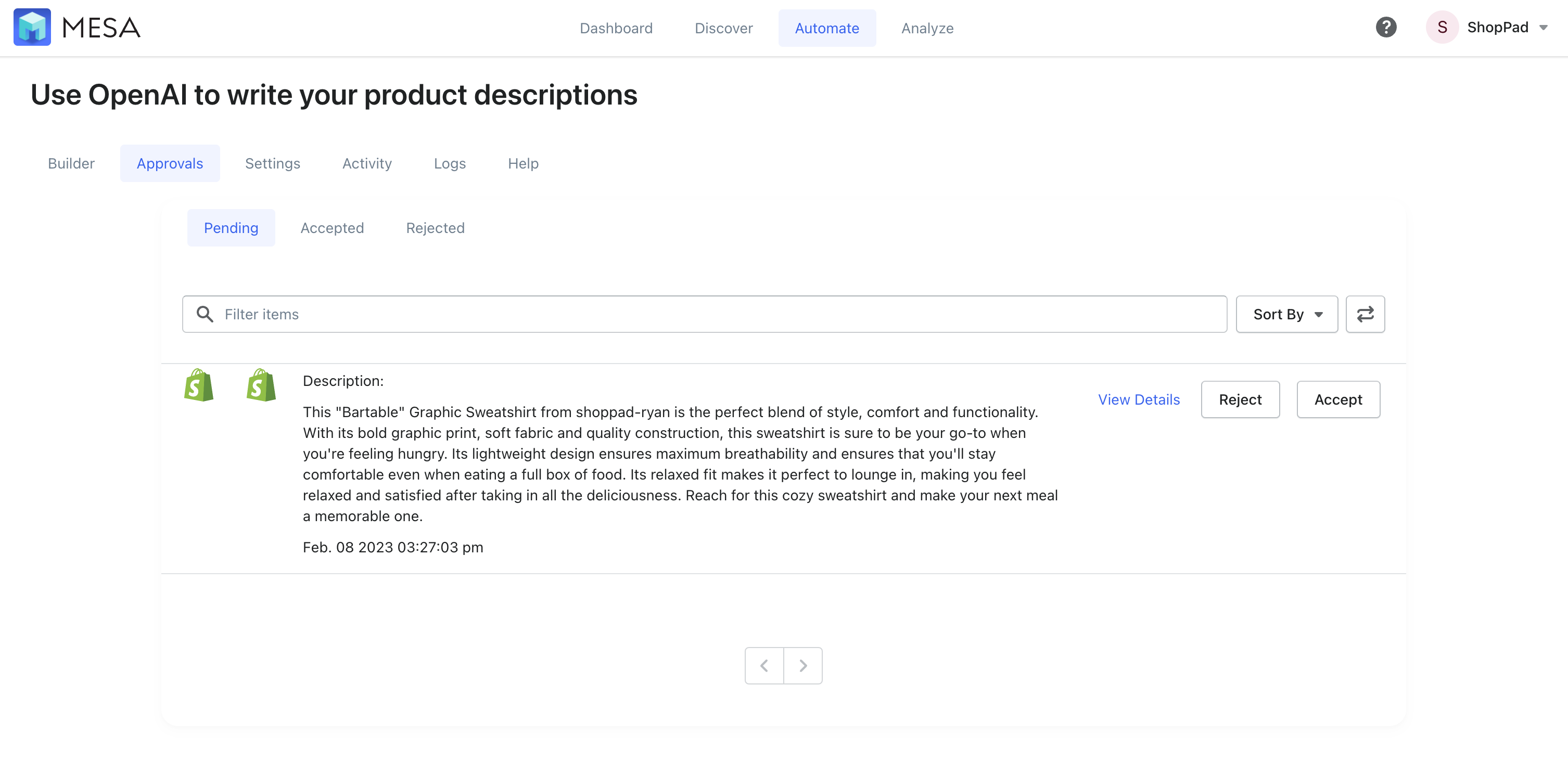Select the Approvals tab
This screenshot has width=1568, height=763.
click(x=170, y=163)
